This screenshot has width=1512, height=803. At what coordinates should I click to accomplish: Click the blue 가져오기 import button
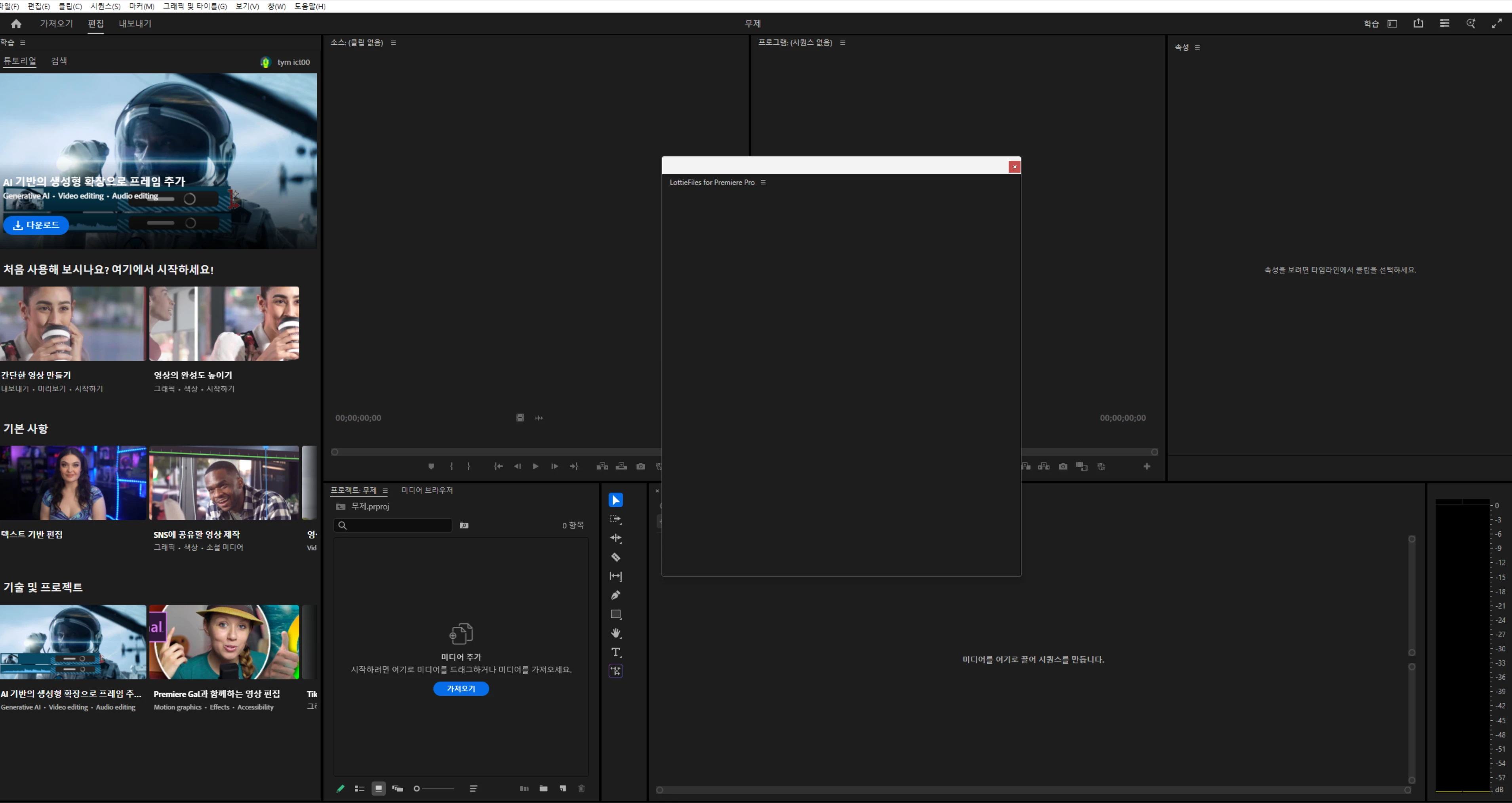click(461, 689)
